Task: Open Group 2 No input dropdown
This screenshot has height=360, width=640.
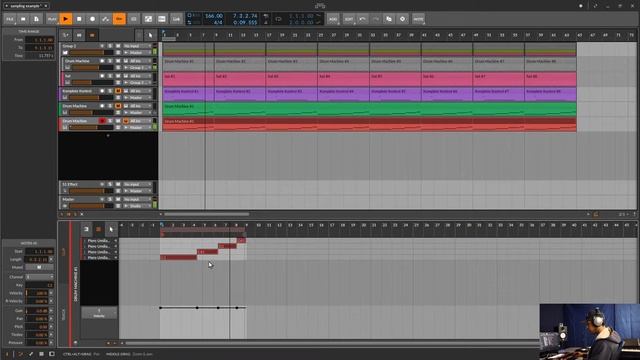Action: (x=138, y=46)
